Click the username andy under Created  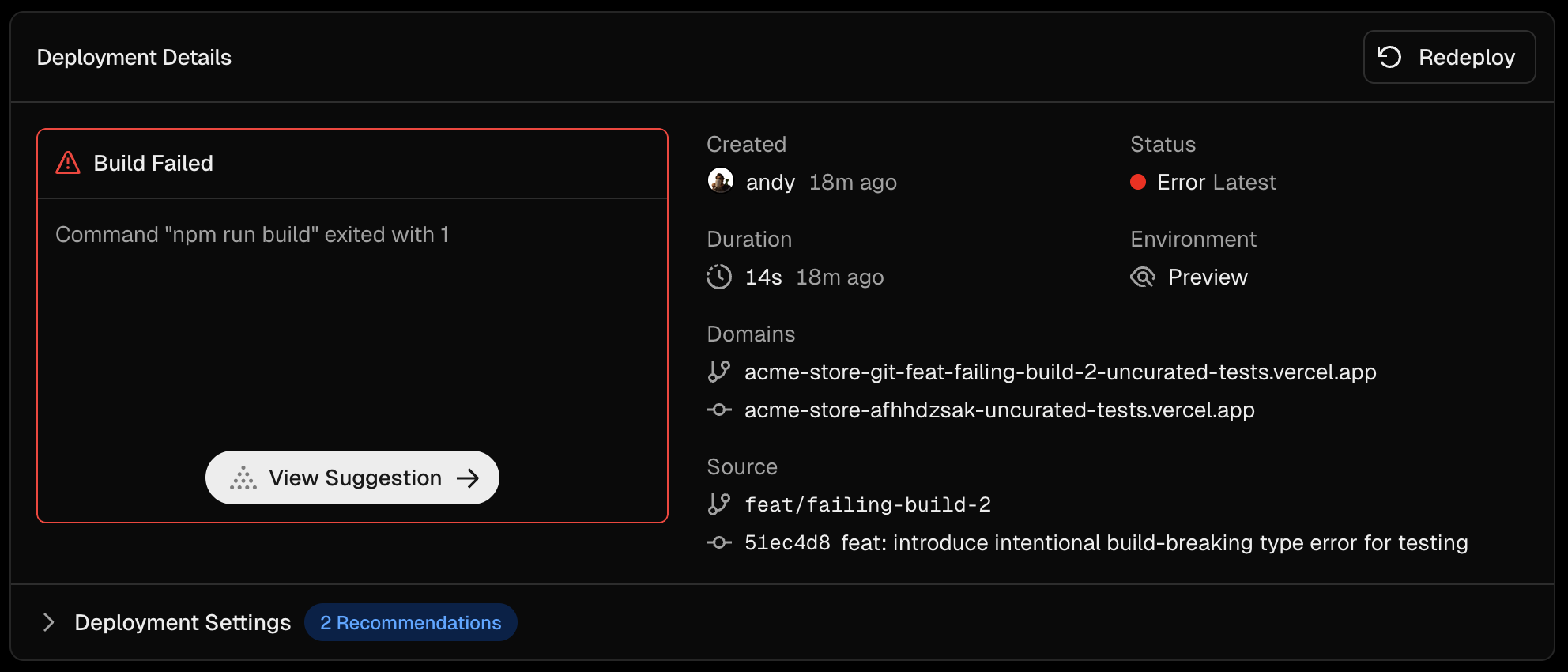point(771,182)
